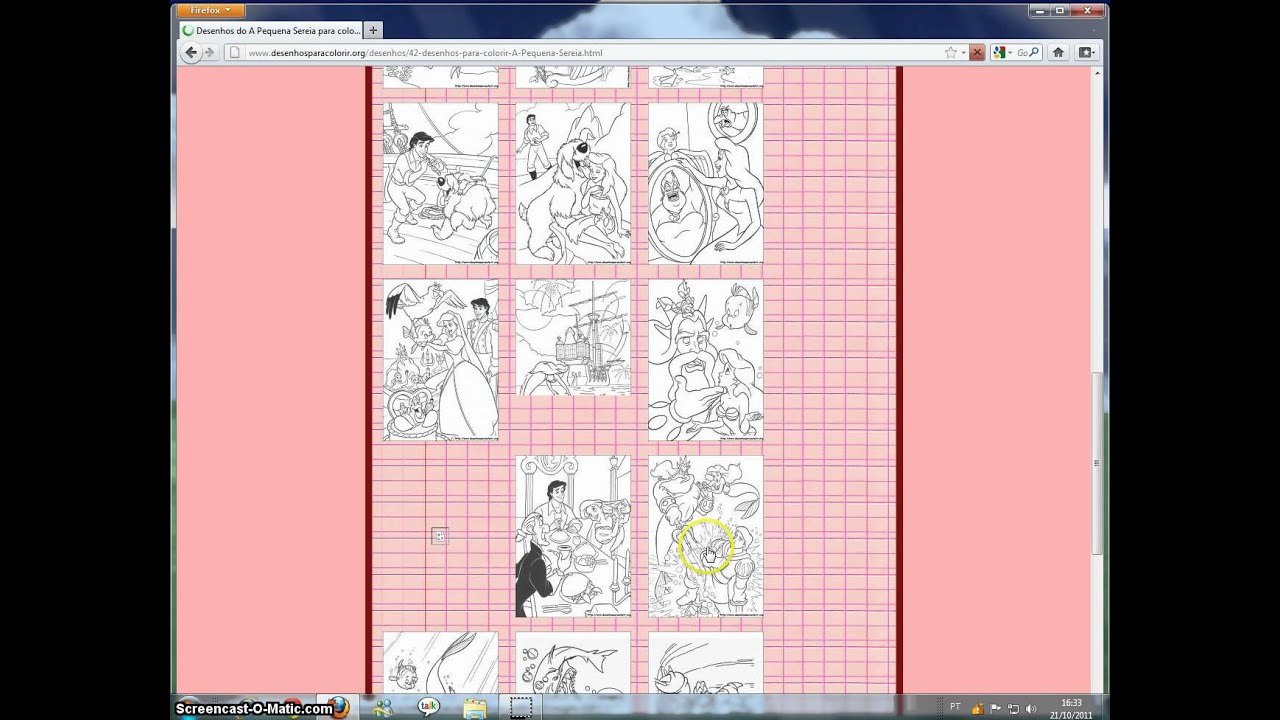
Task: Open the Google search engine selector dropdown
Action: (x=1001, y=52)
